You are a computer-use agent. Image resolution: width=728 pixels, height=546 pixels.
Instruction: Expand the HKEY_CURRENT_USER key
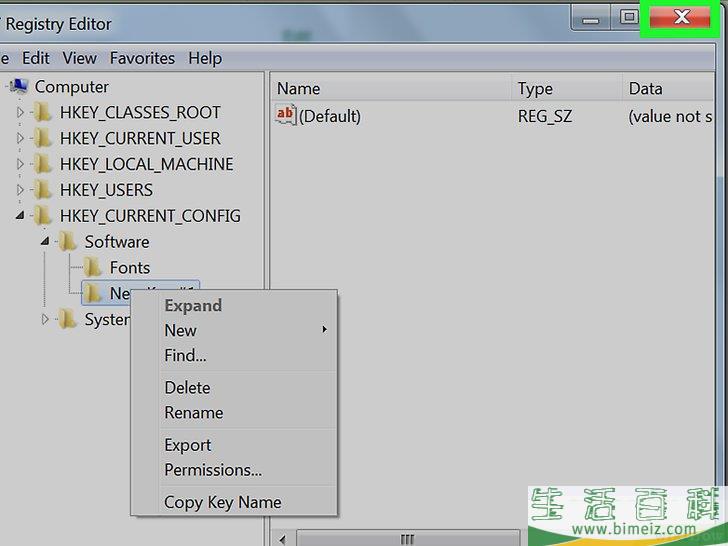pyautogui.click(x=20, y=138)
